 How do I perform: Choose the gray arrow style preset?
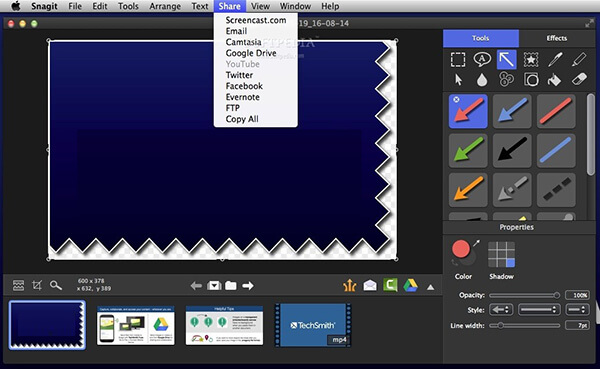(512, 189)
